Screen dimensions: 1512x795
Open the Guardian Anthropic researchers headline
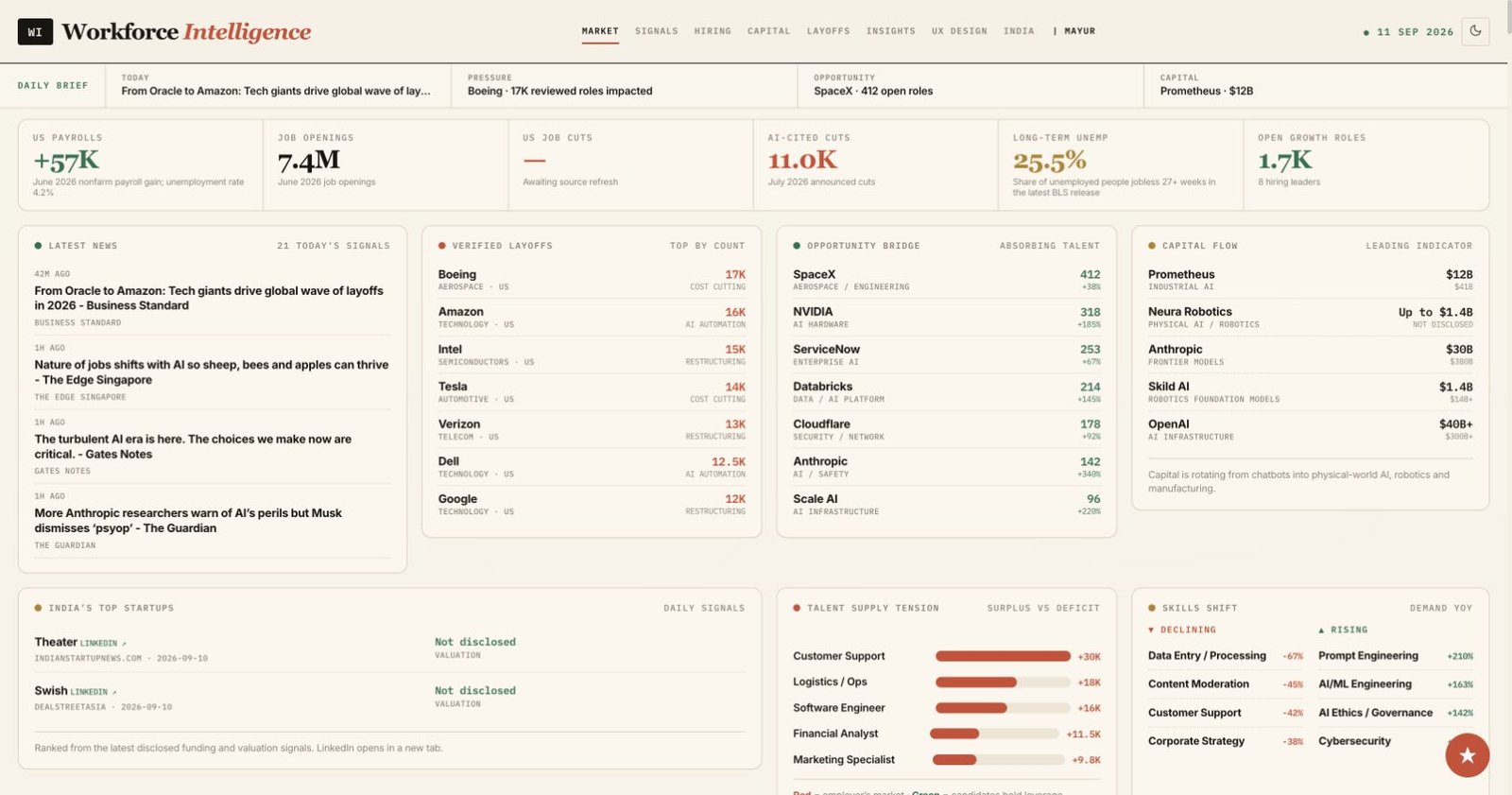212,521
